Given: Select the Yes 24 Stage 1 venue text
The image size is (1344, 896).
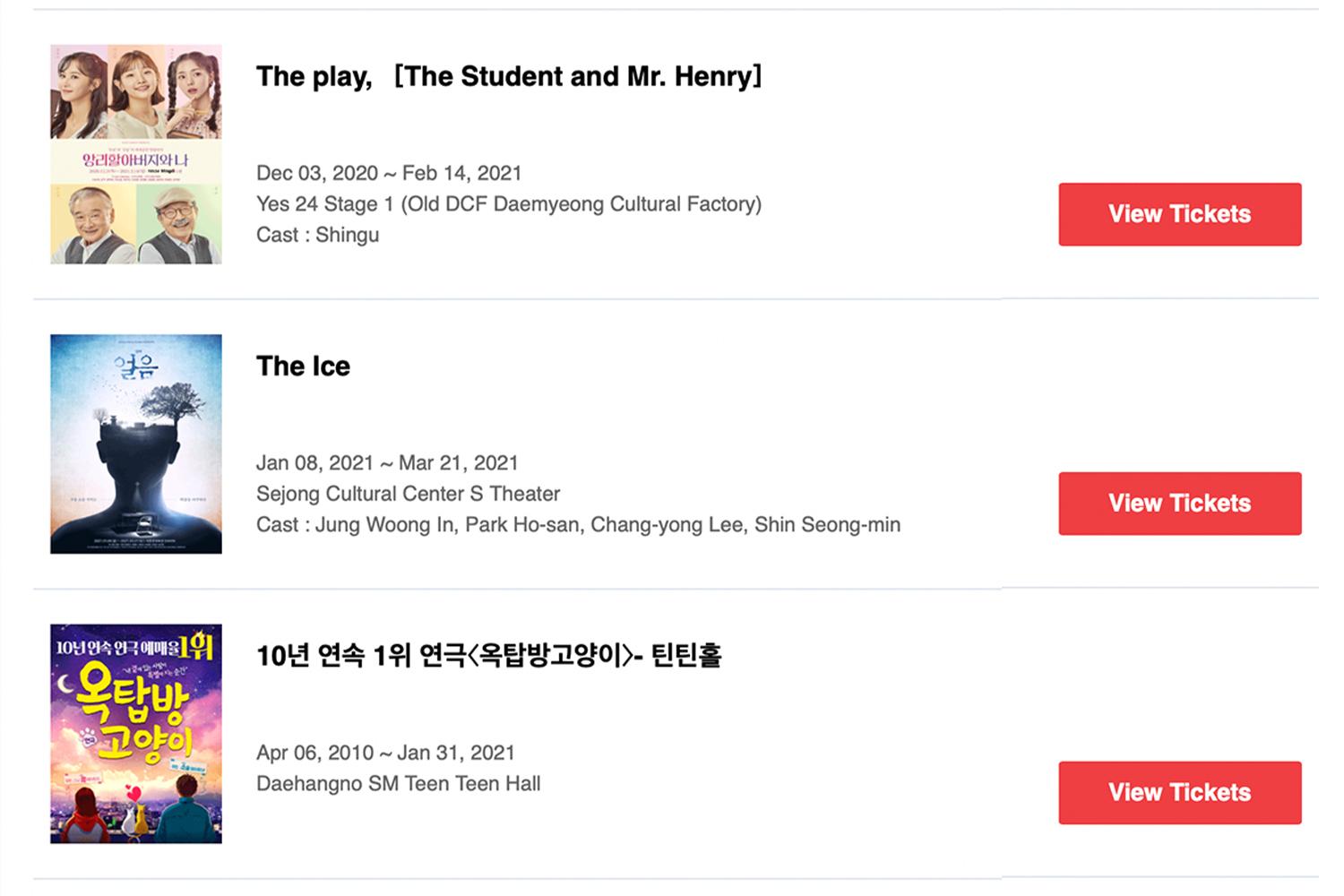Looking at the screenshot, I should point(509,204).
